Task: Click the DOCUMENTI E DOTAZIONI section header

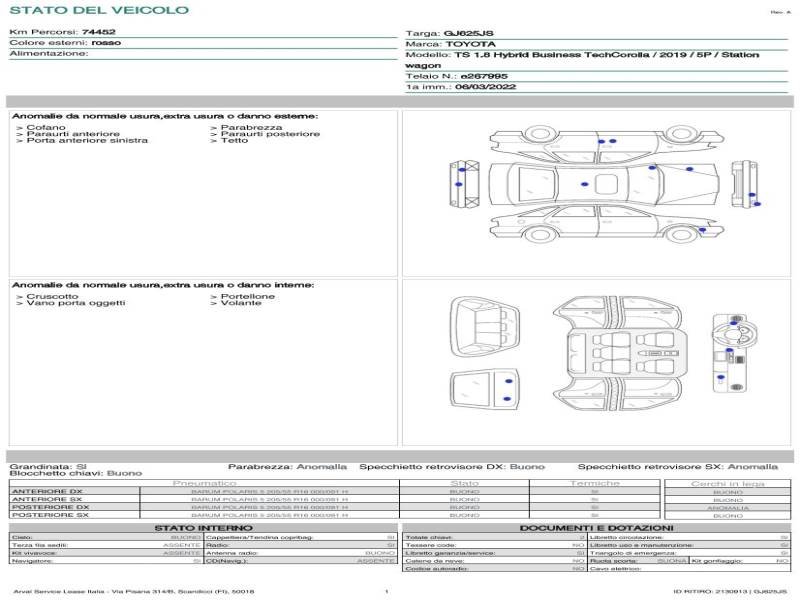Action: (596, 528)
